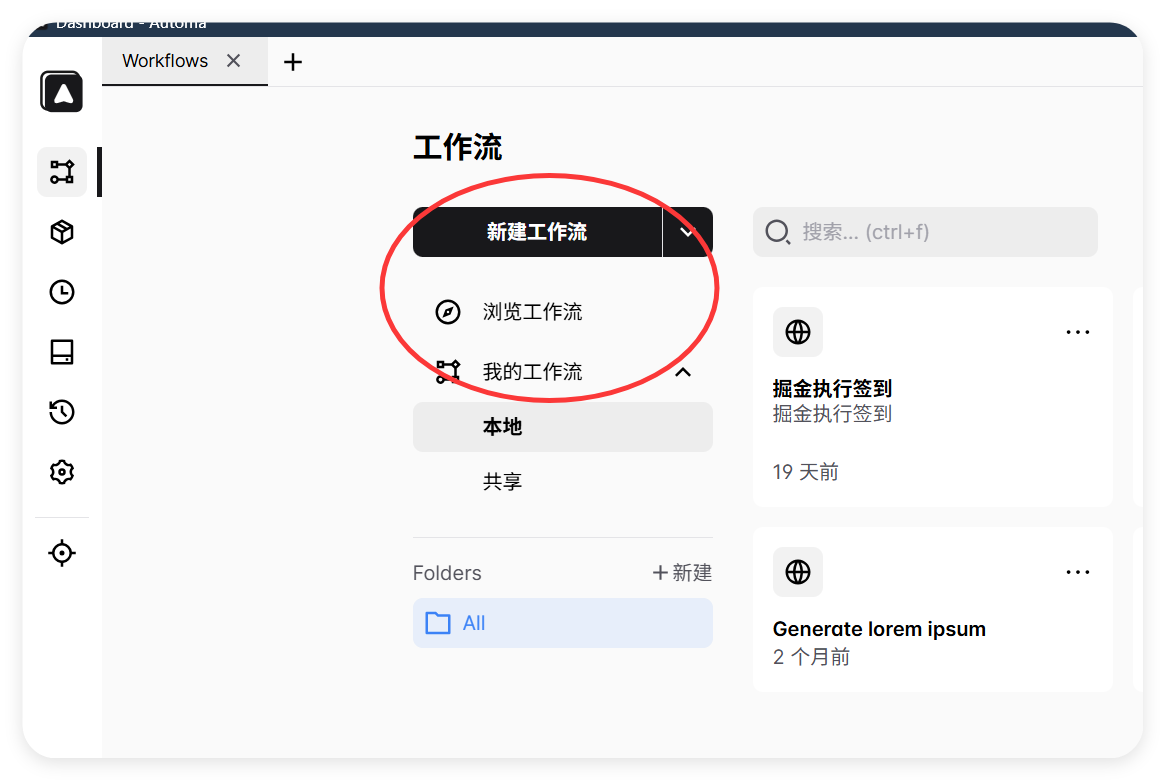Open the dropdown arrow beside 新建工作流
The height and width of the screenshot is (780, 1165).
(x=687, y=232)
